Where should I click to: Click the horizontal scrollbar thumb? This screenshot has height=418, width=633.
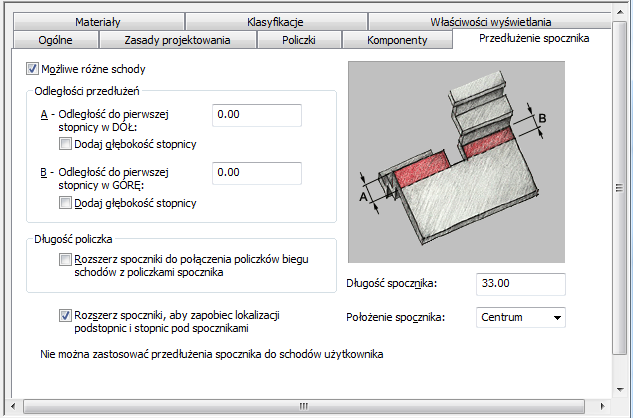[304, 406]
